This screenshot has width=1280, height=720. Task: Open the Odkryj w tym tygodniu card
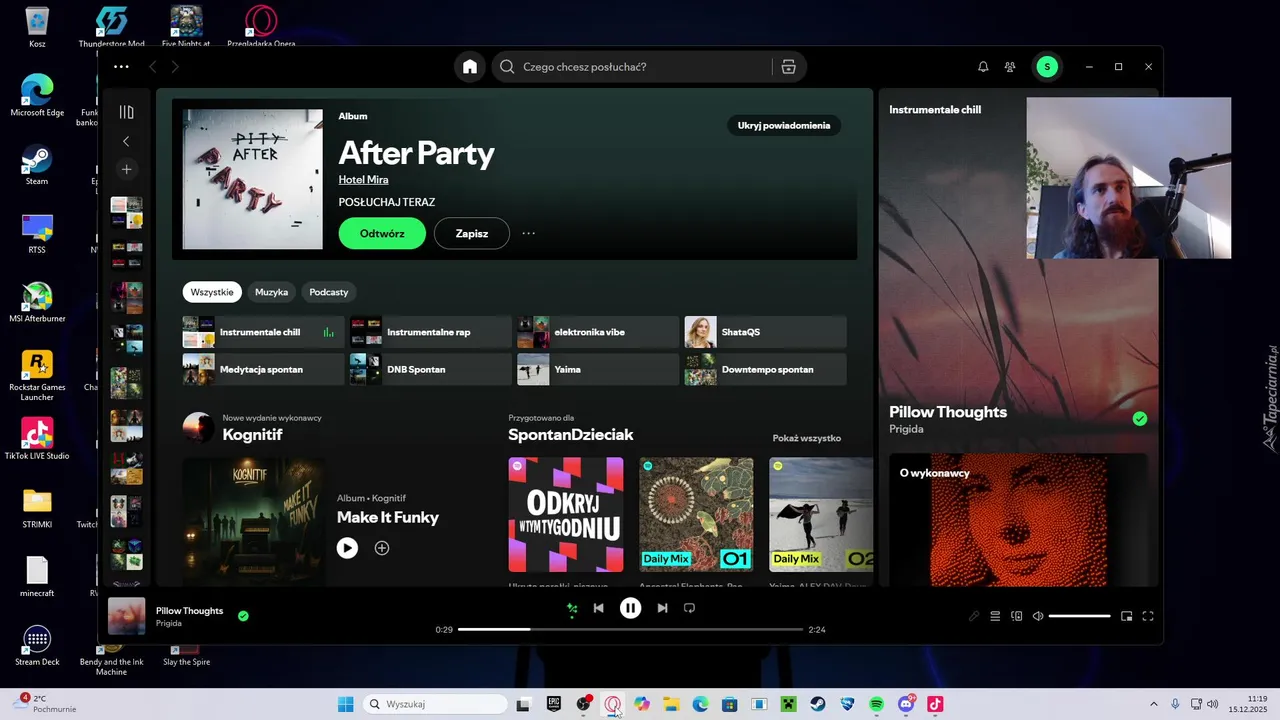(x=566, y=515)
